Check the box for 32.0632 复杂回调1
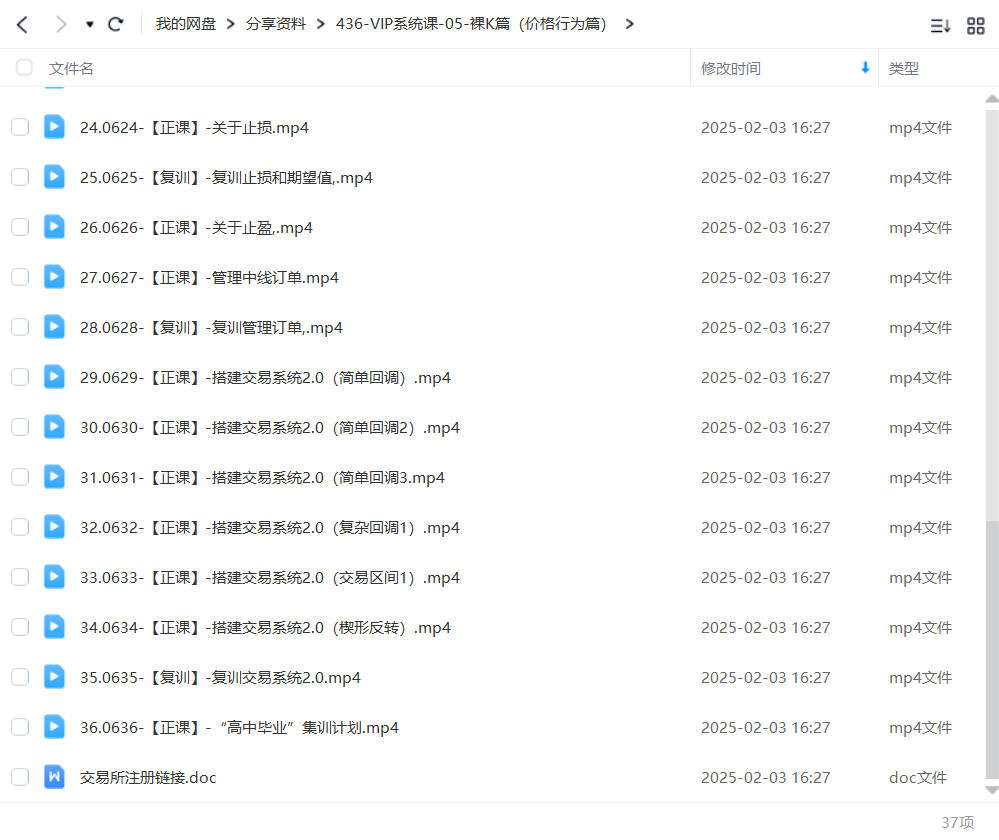This screenshot has width=999, height=840. click(x=20, y=526)
